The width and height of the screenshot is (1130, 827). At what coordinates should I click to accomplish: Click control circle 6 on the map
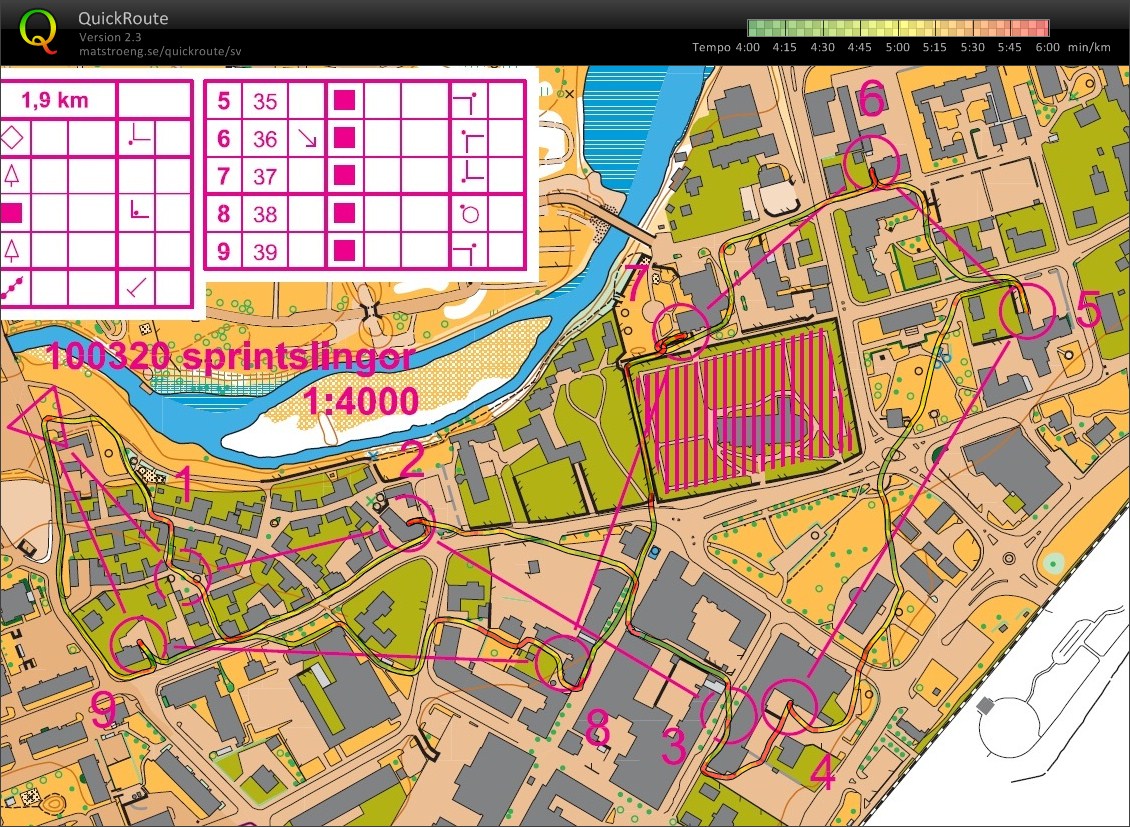tap(871, 163)
